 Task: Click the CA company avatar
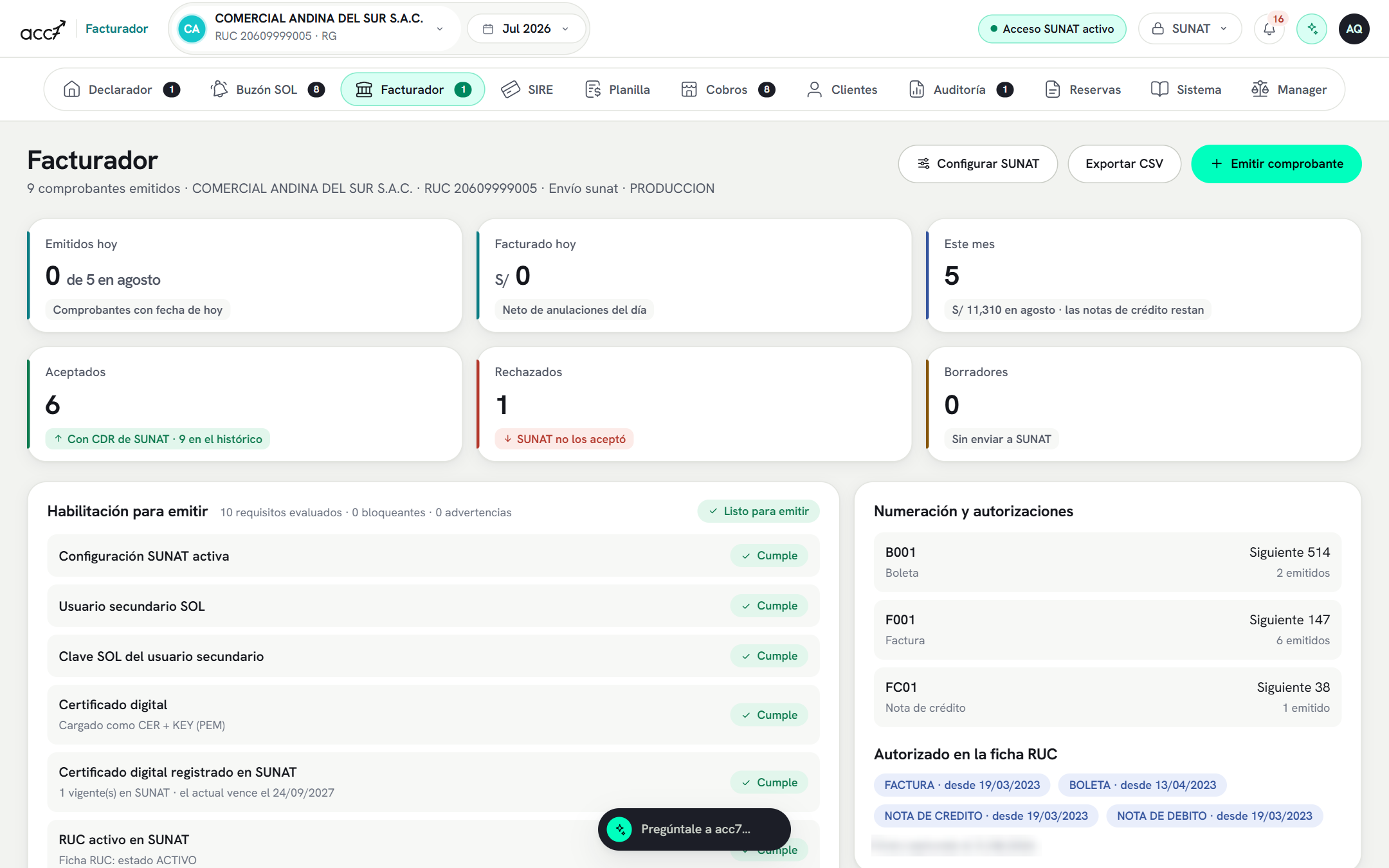pos(192,29)
